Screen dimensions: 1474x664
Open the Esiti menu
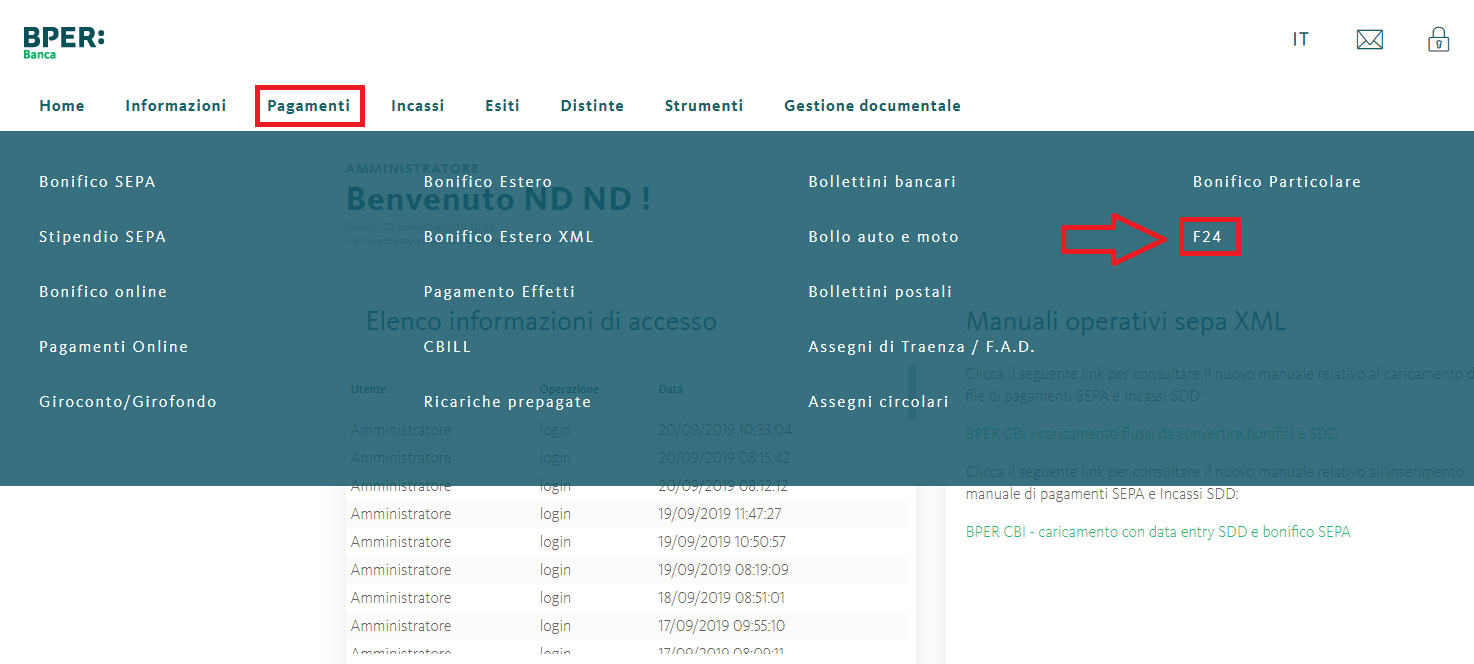[502, 106]
